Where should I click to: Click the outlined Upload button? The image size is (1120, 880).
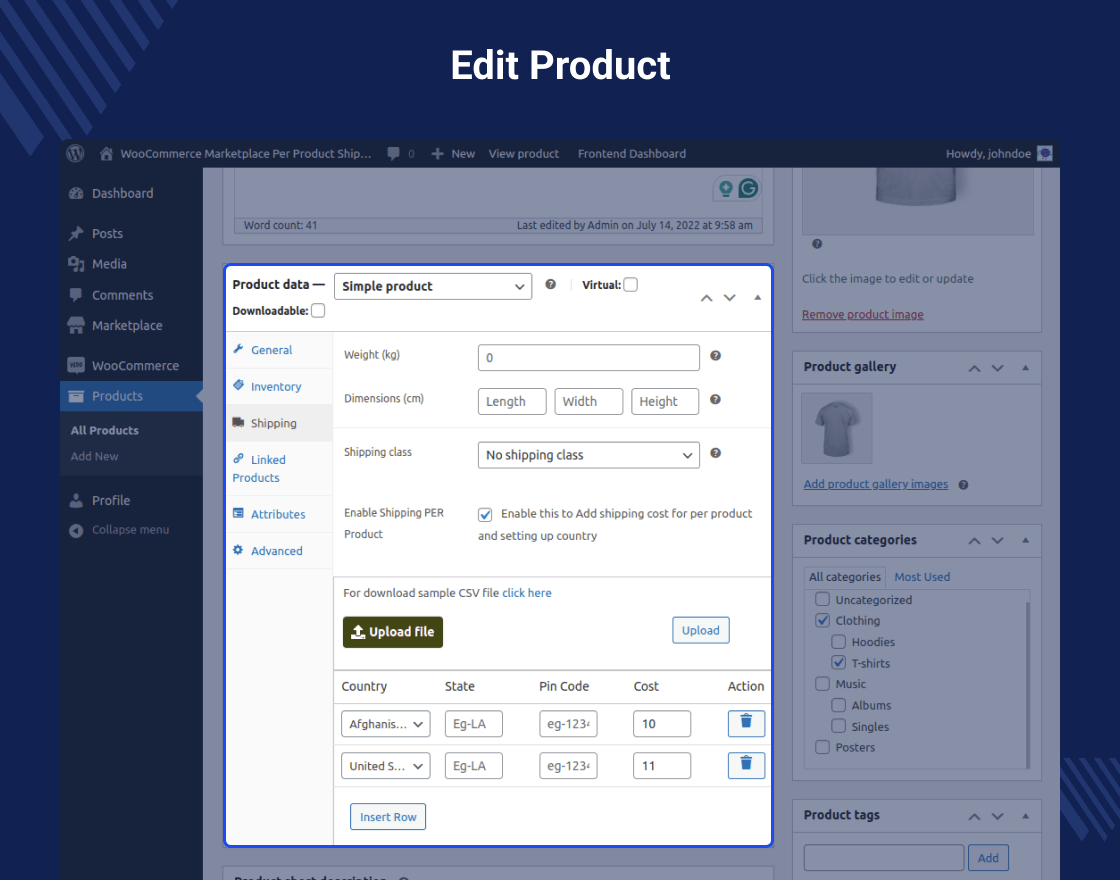701,630
